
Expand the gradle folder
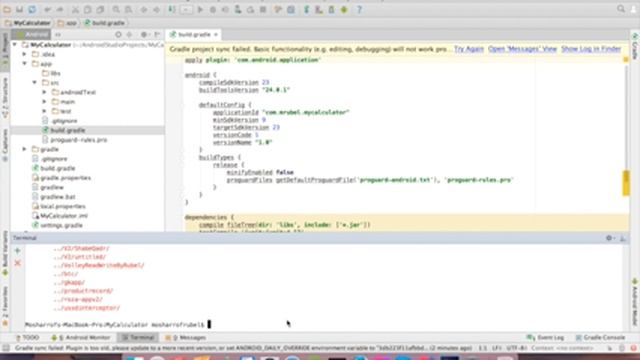point(24,149)
